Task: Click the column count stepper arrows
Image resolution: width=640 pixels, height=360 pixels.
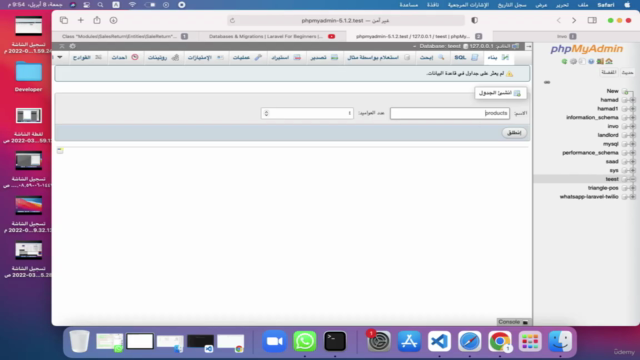Action: tap(267, 113)
